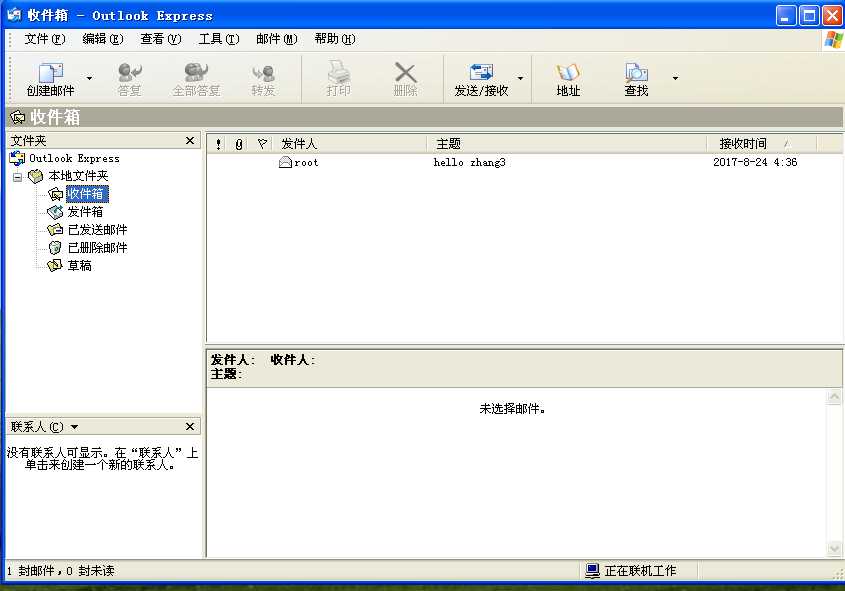Sort by priority column header icon
The image size is (845, 591).
point(218,144)
